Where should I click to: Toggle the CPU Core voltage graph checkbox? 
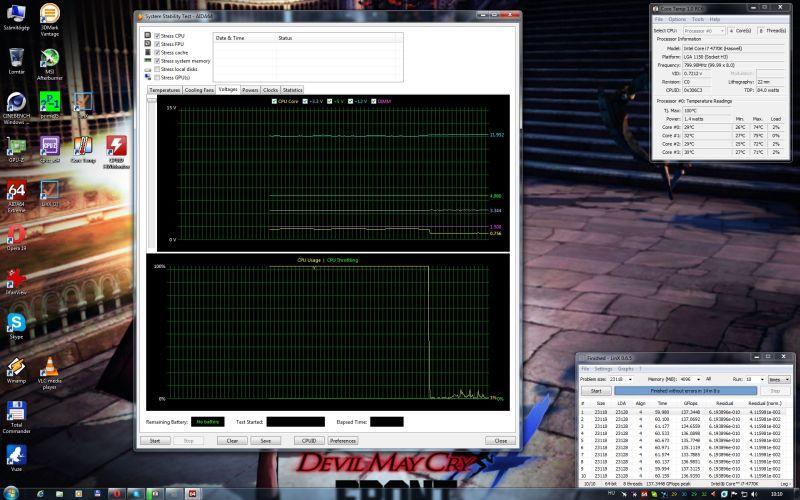(274, 102)
